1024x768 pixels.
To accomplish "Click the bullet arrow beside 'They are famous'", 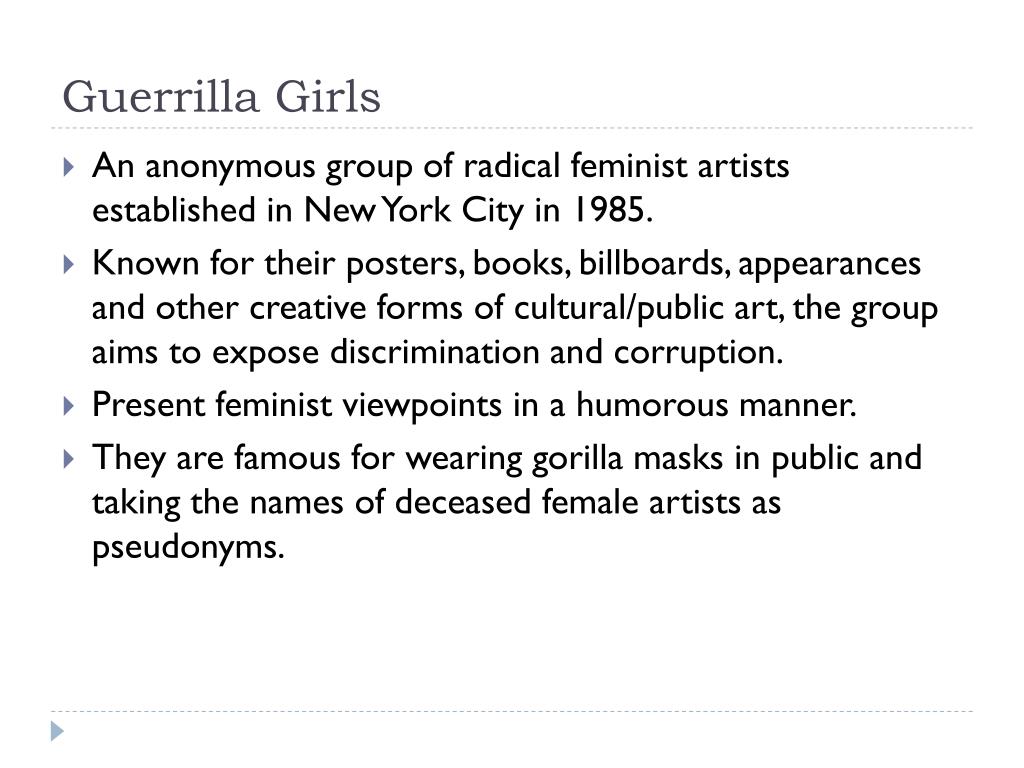I will pos(69,459).
